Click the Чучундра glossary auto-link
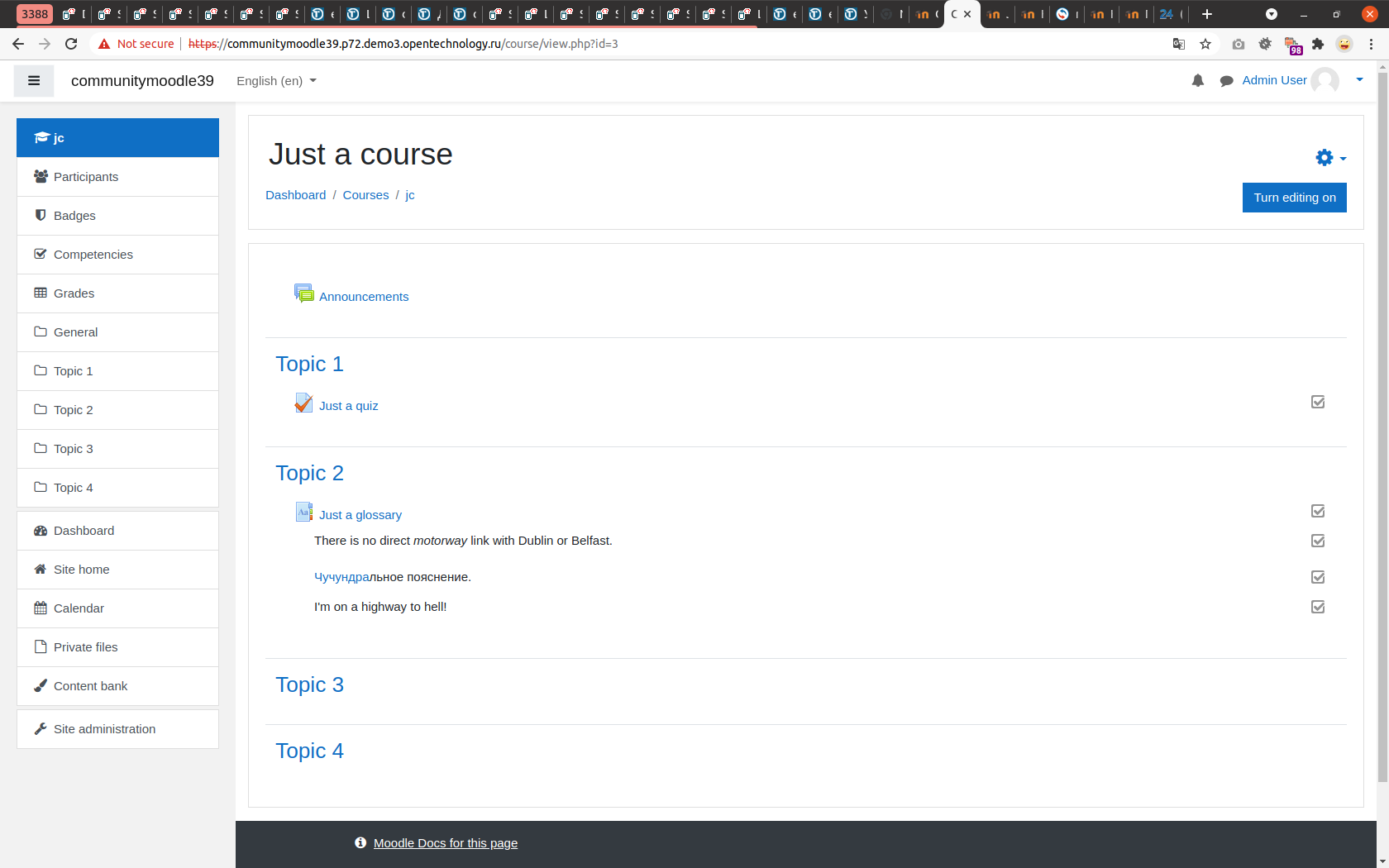Viewport: 1389px width, 868px height. point(341,577)
